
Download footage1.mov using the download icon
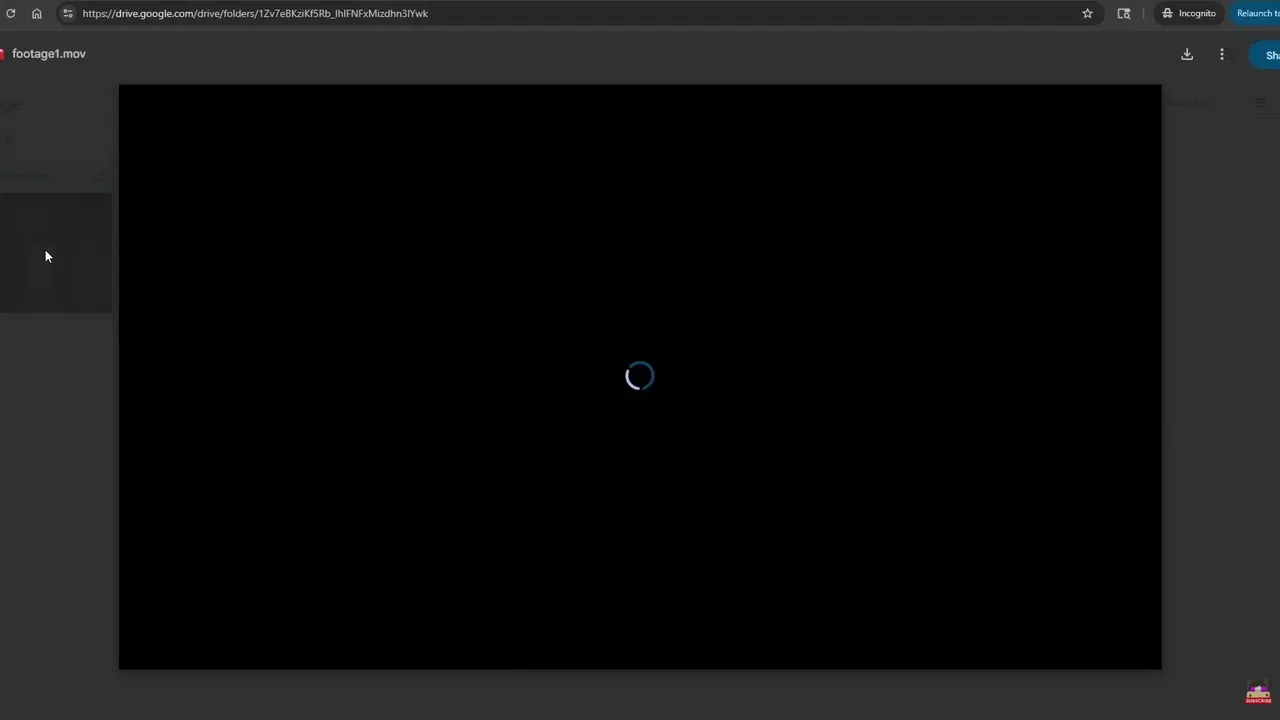[1187, 54]
